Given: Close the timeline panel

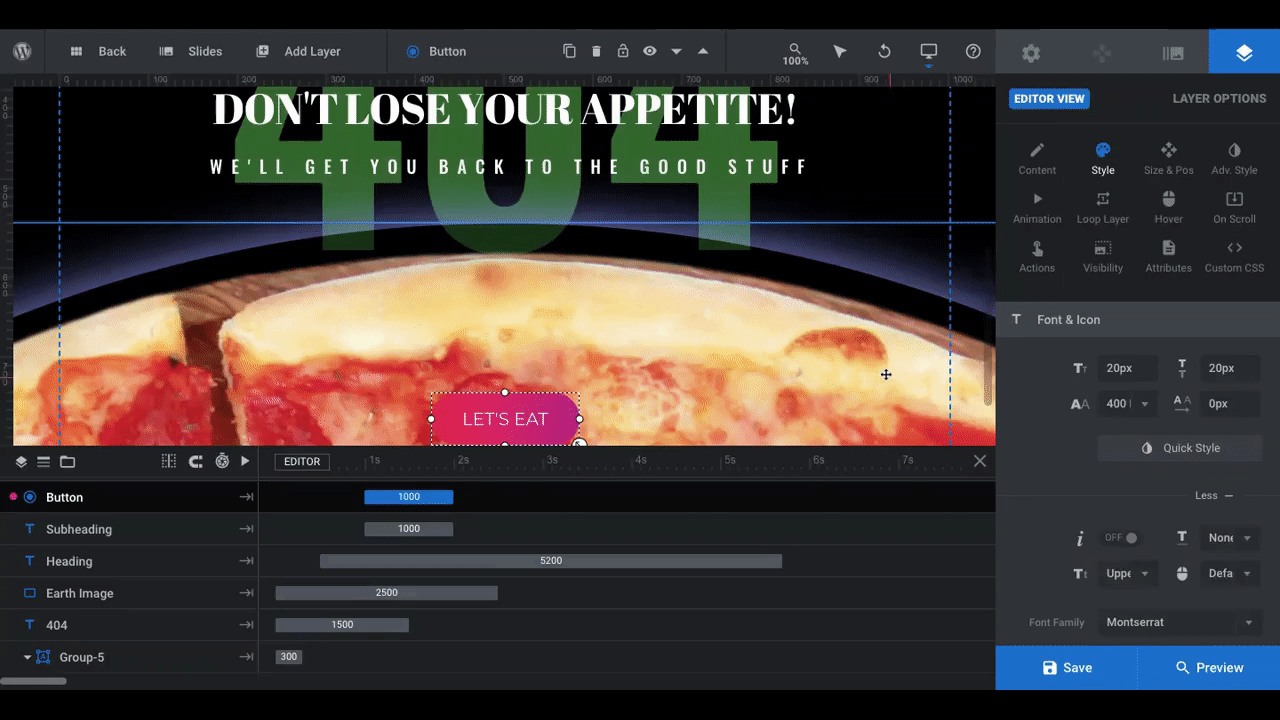Looking at the screenshot, I should click(x=980, y=461).
